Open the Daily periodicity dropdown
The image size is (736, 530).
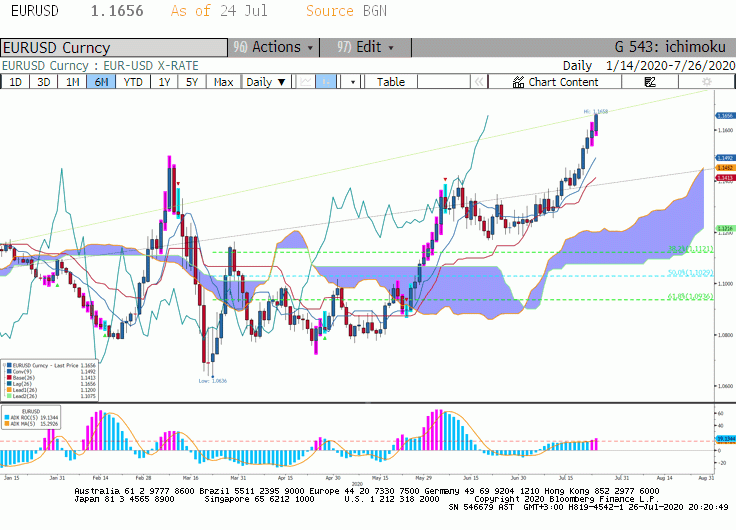point(266,82)
